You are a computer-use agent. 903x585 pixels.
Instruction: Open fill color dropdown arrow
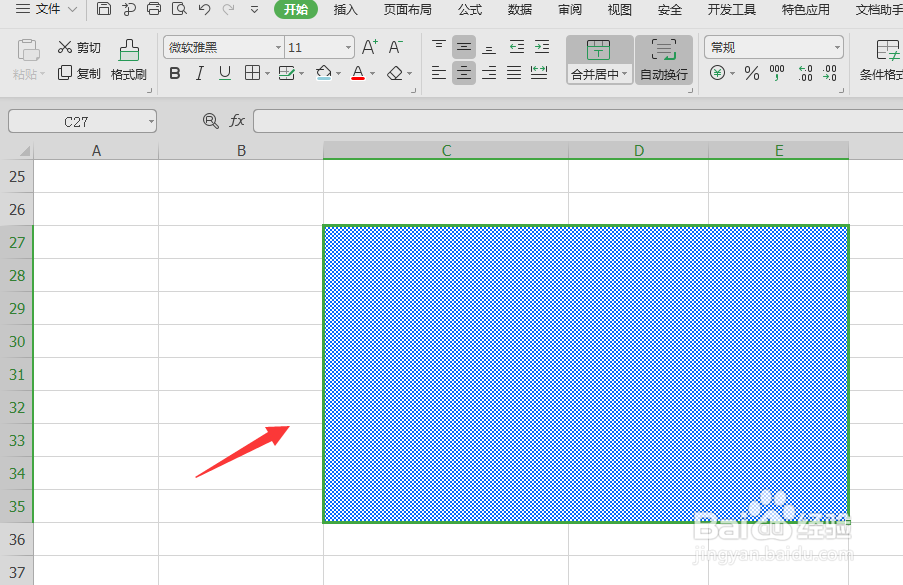[339, 74]
